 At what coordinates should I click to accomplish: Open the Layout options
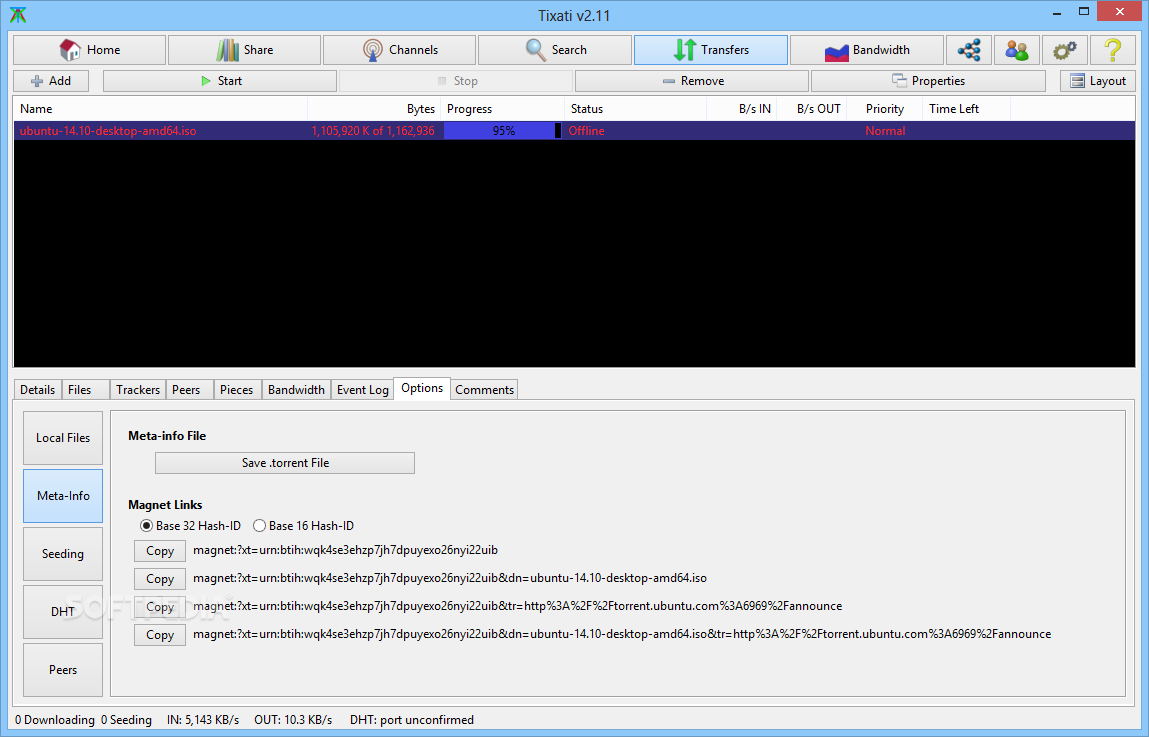(x=1098, y=81)
